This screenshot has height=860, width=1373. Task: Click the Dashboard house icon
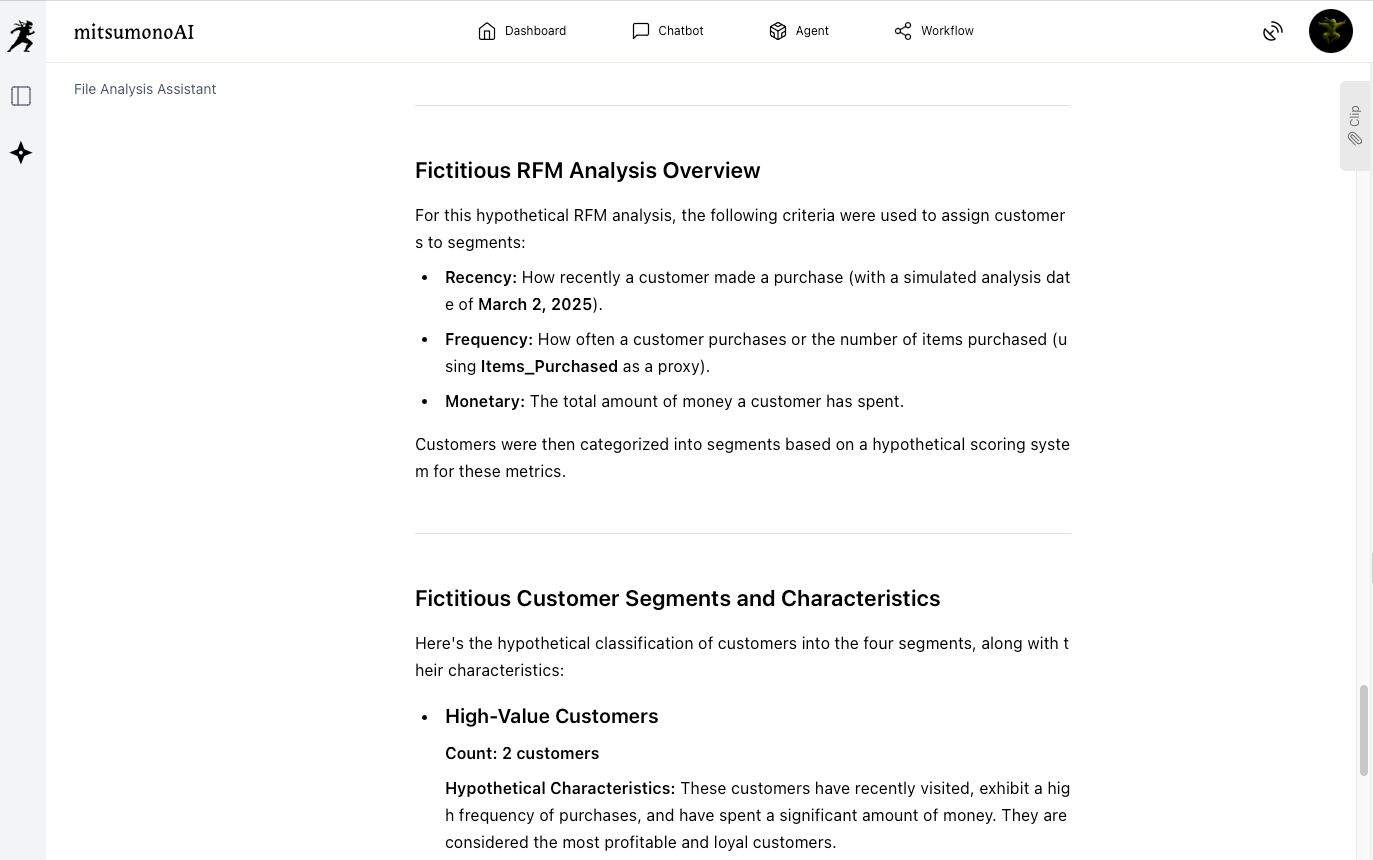point(487,31)
